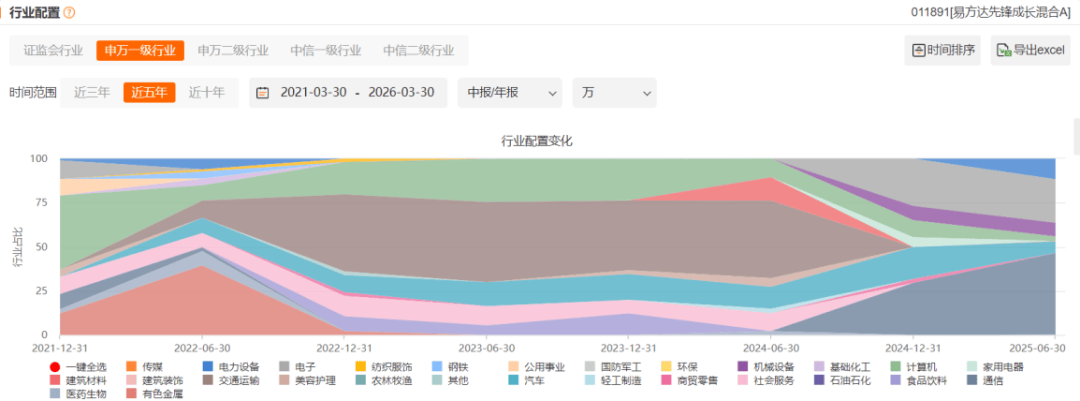
Task: Select the 近三年 time range option
Action: tap(92, 92)
